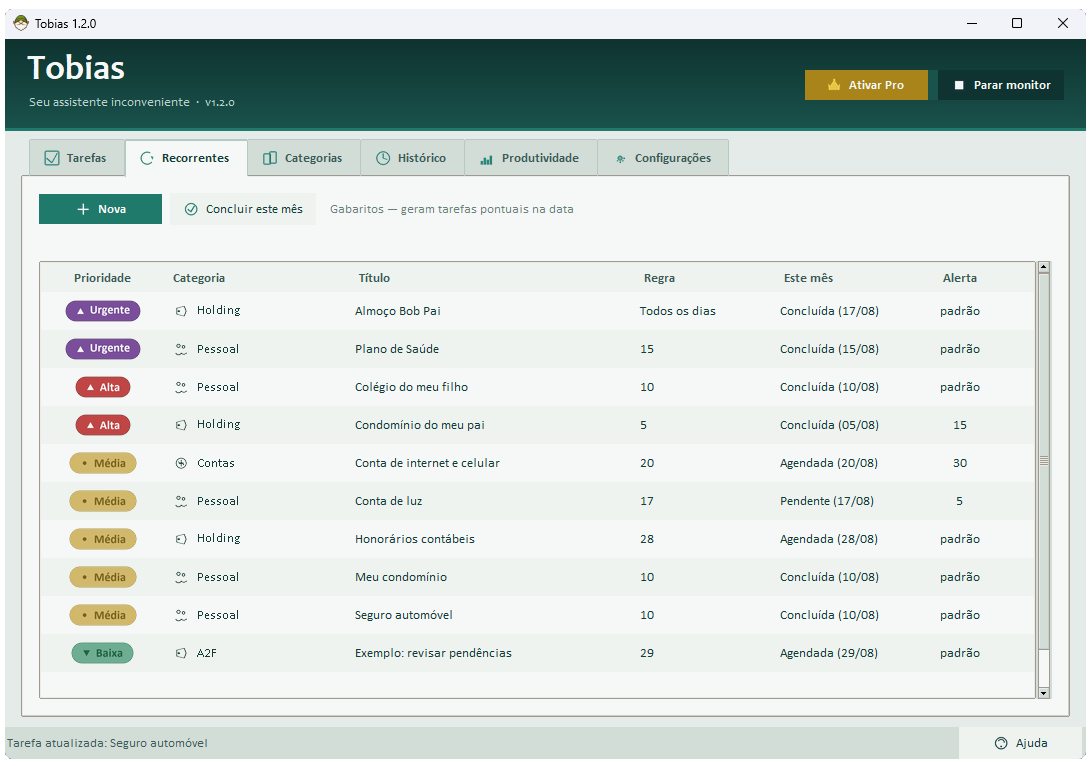Click the Este mês column header
This screenshot has height=766, width=1092.
[x=808, y=278]
